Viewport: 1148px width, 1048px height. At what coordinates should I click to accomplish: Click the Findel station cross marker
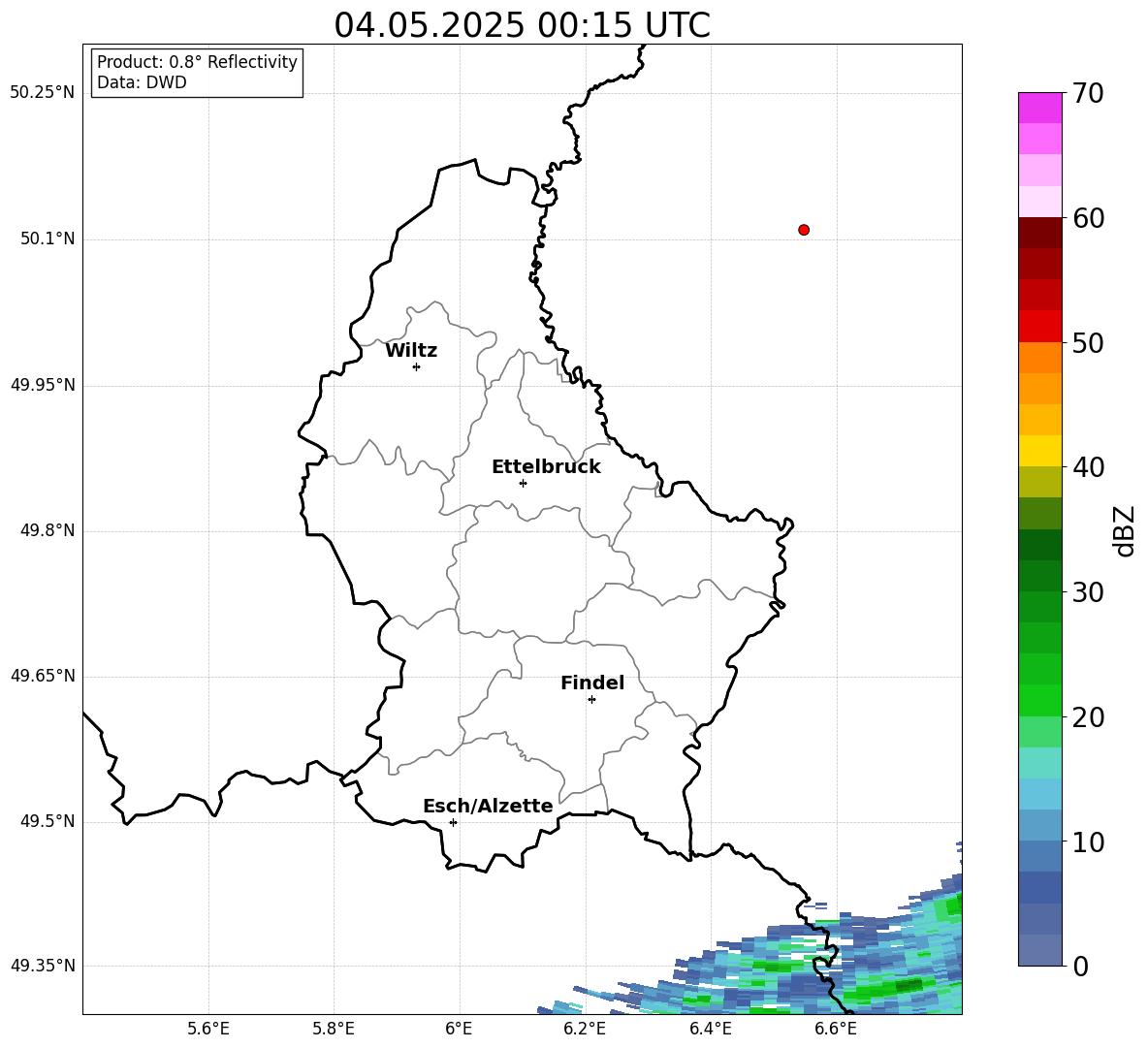591,700
